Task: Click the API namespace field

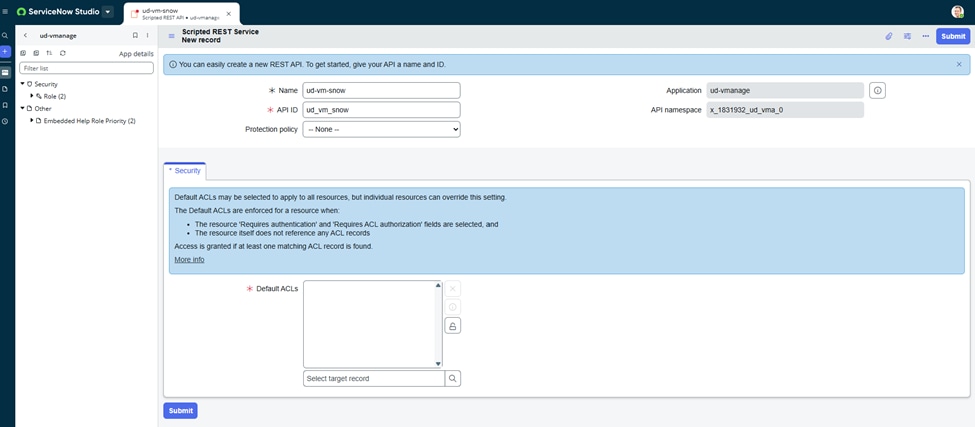Action: pos(785,110)
